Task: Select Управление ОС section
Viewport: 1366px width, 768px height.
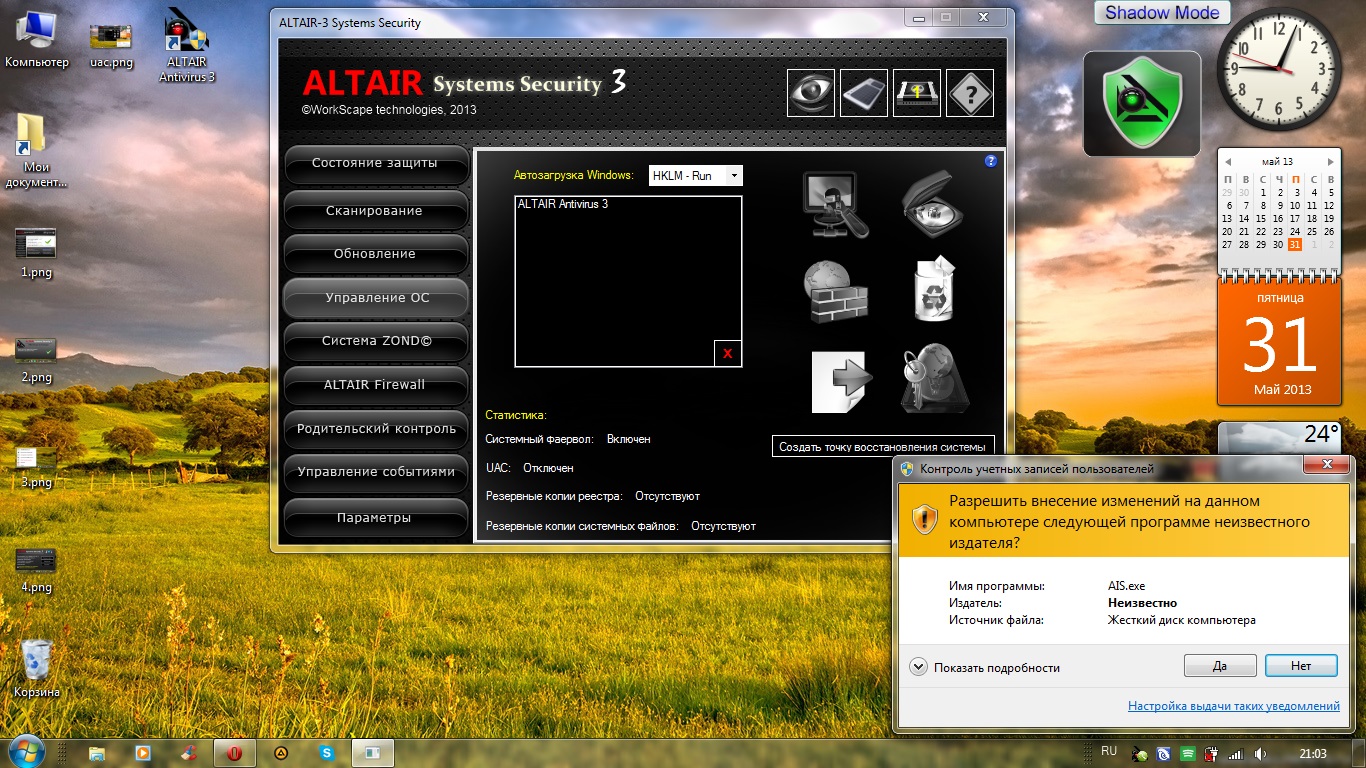Action: (375, 298)
